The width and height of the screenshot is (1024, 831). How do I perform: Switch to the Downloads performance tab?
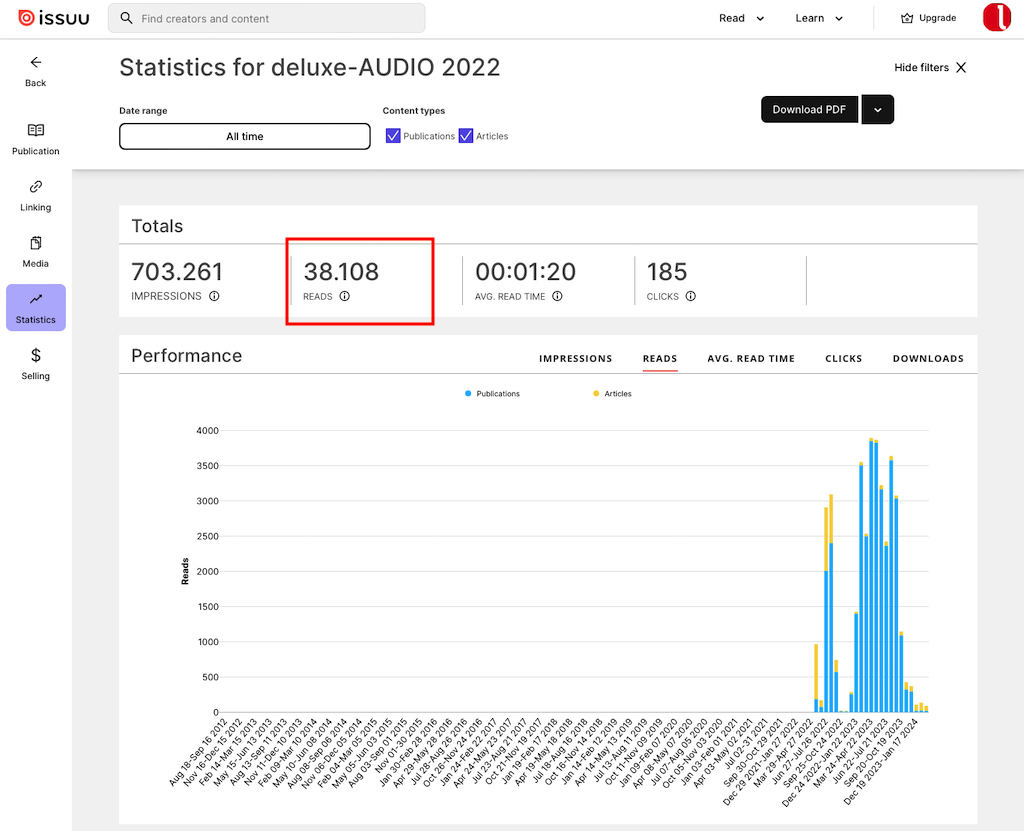928,358
